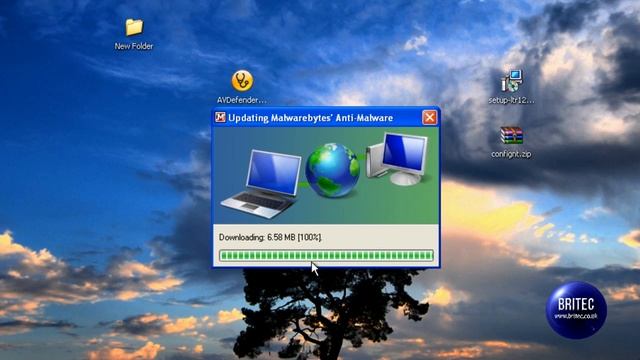Click the 'AVDefender…' icon label text
The width and height of the screenshot is (640, 360).
(x=242, y=100)
